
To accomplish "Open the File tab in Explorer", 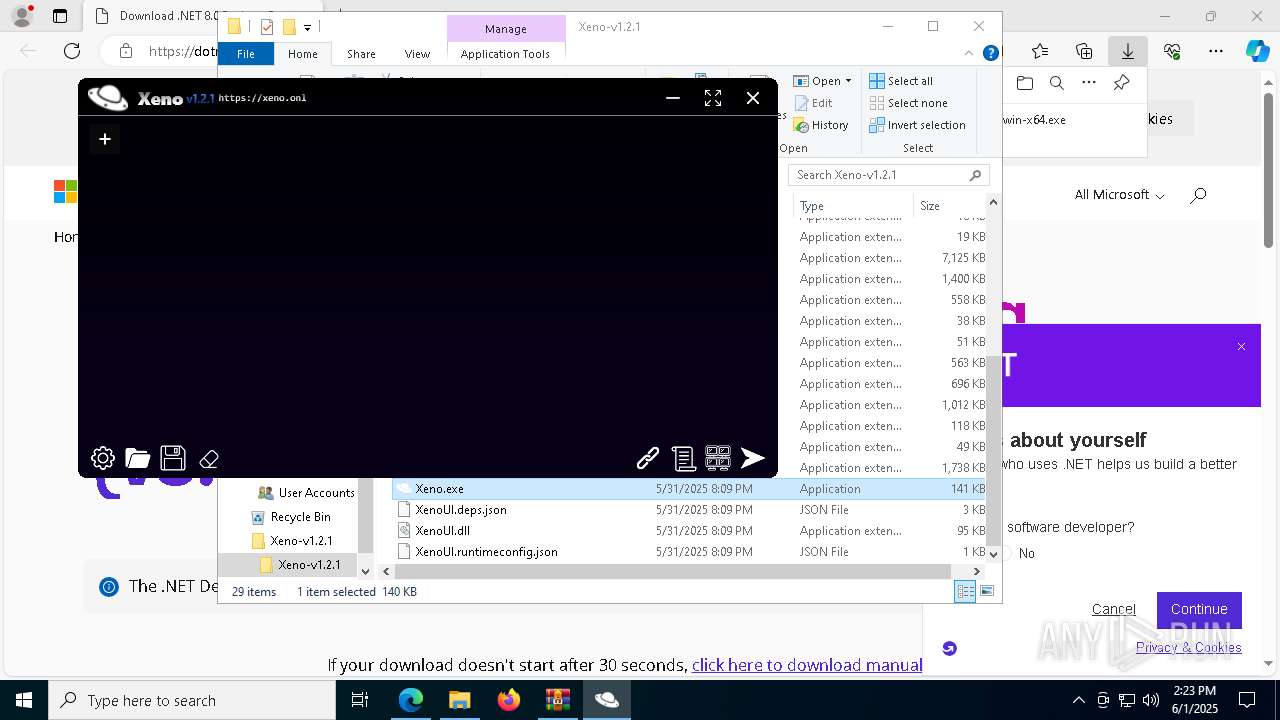I will click(x=245, y=54).
